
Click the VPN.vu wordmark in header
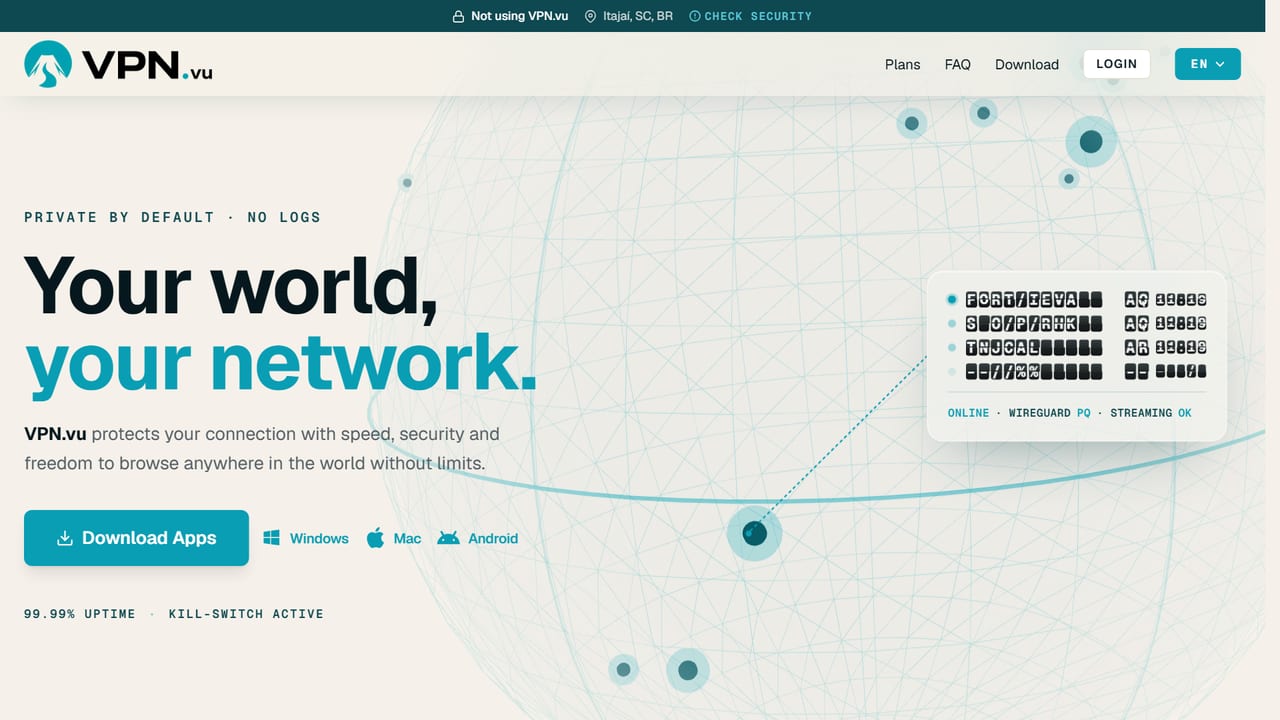(148, 66)
